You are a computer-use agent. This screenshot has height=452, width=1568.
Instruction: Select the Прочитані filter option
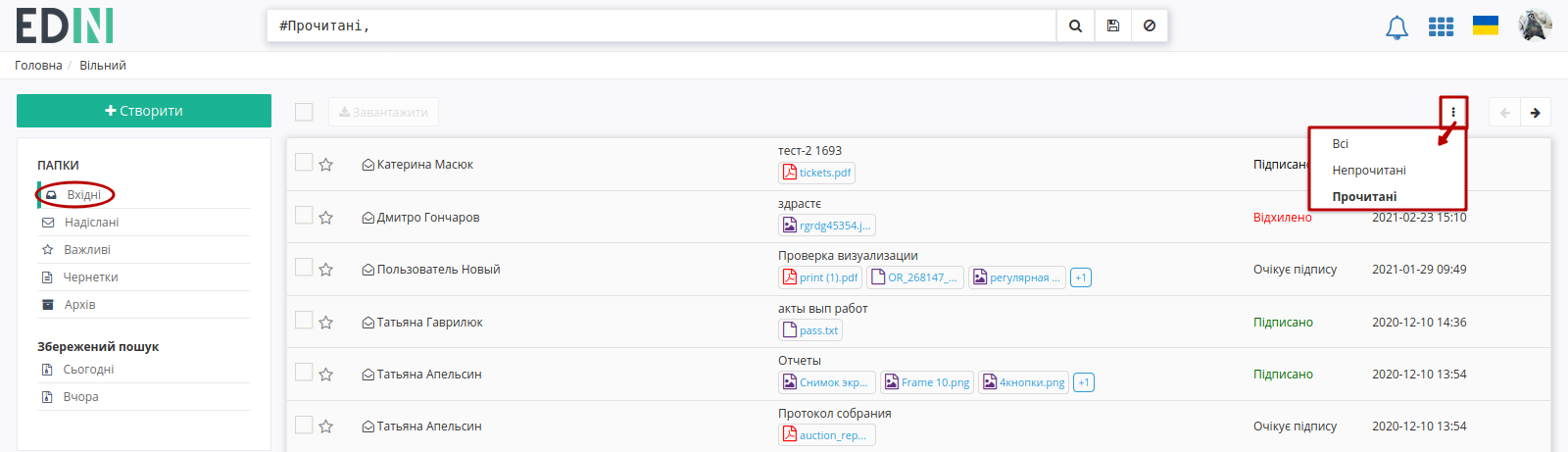(x=1364, y=197)
